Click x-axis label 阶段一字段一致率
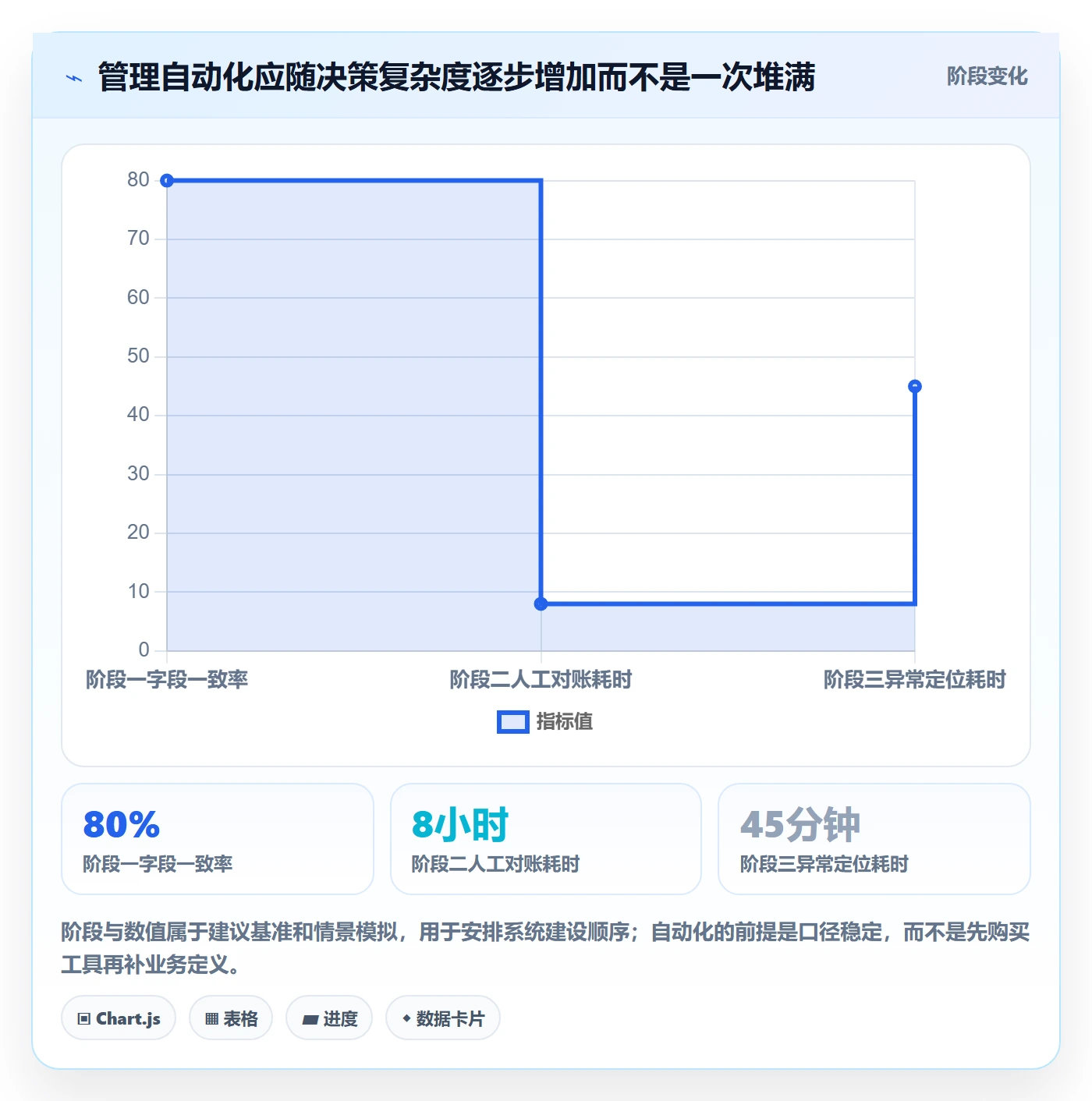Image resolution: width=1092 pixels, height=1101 pixels. (x=167, y=680)
